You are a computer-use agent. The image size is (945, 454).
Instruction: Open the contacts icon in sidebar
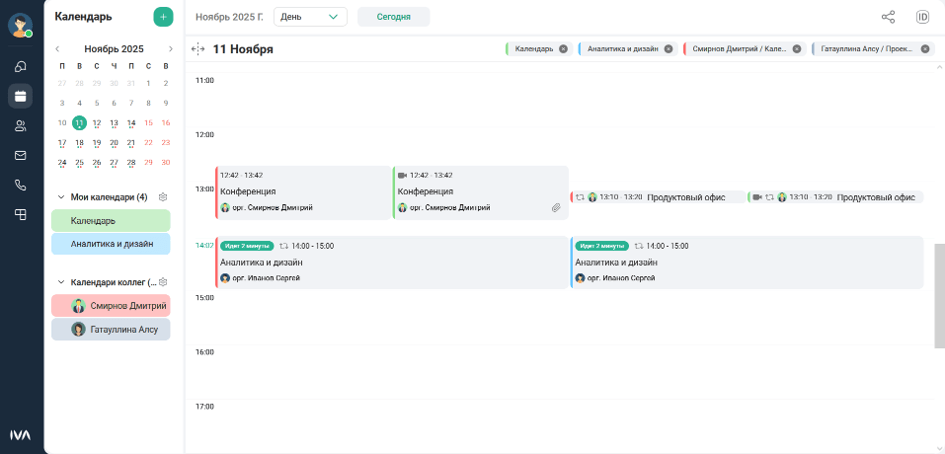(x=20, y=126)
